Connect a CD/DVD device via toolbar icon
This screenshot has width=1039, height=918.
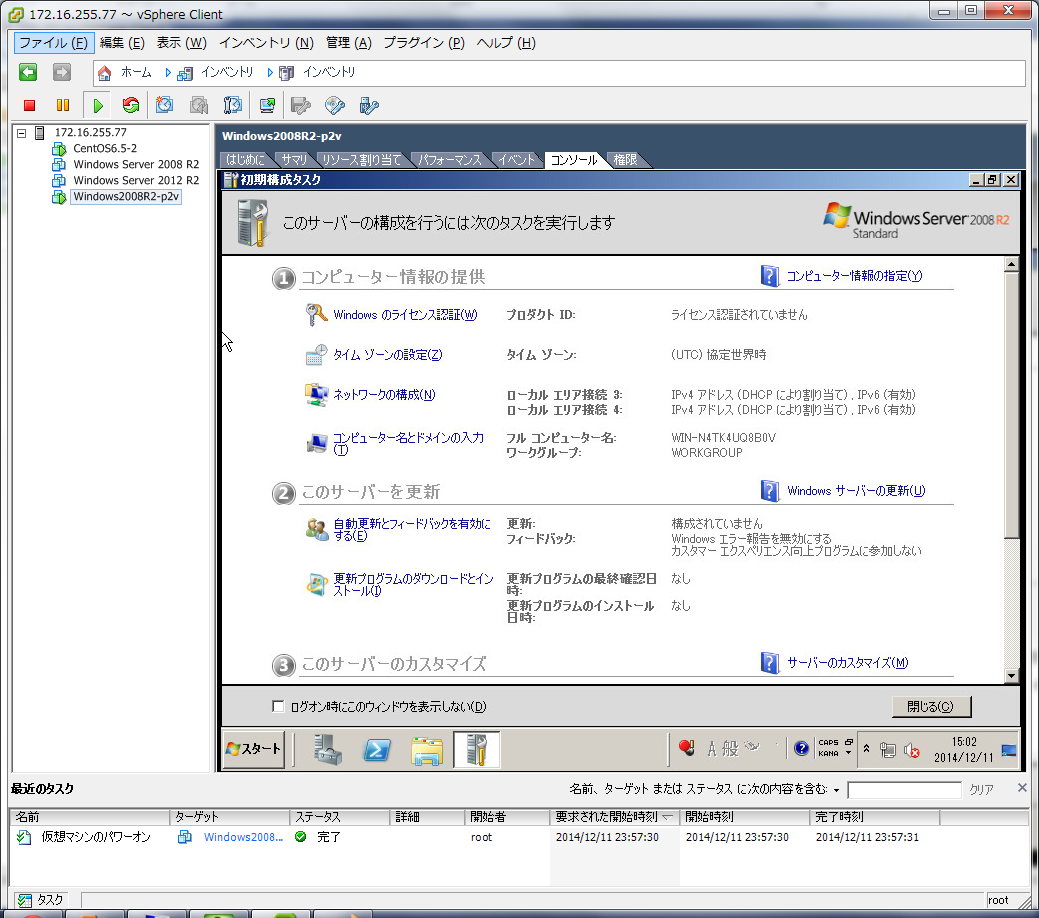[x=335, y=105]
